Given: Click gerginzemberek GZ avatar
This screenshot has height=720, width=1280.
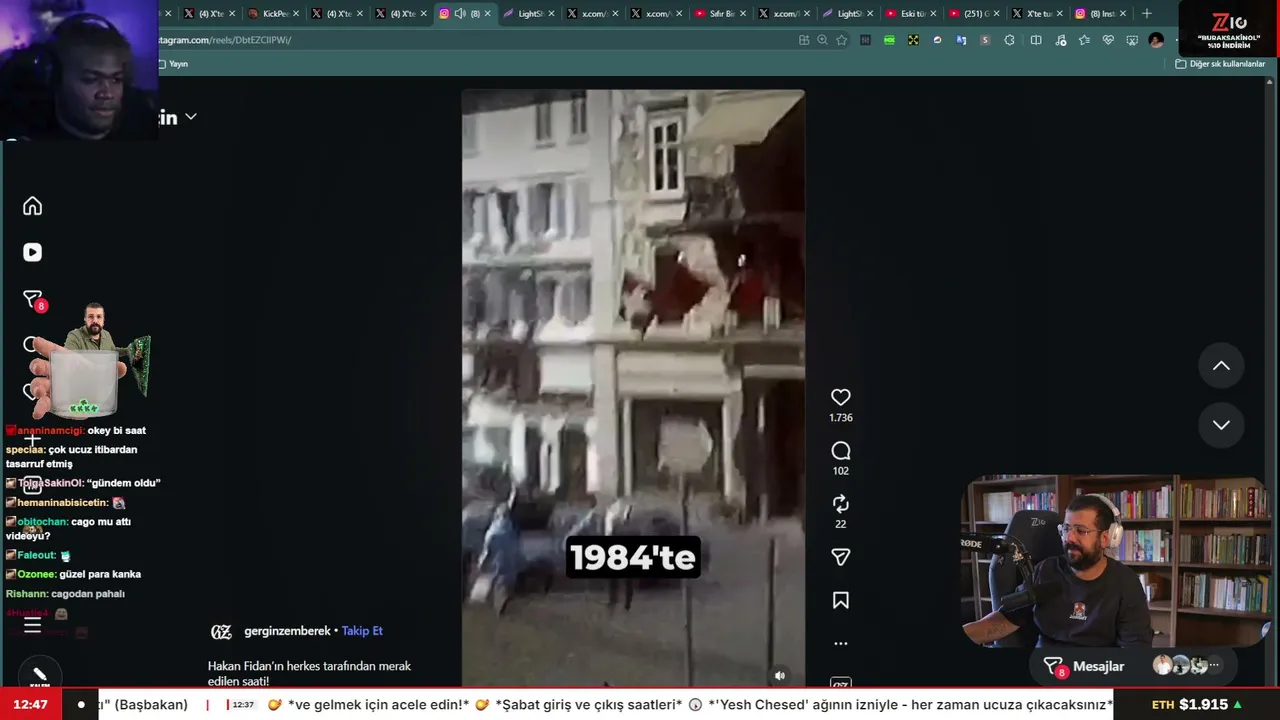Looking at the screenshot, I should point(221,631).
